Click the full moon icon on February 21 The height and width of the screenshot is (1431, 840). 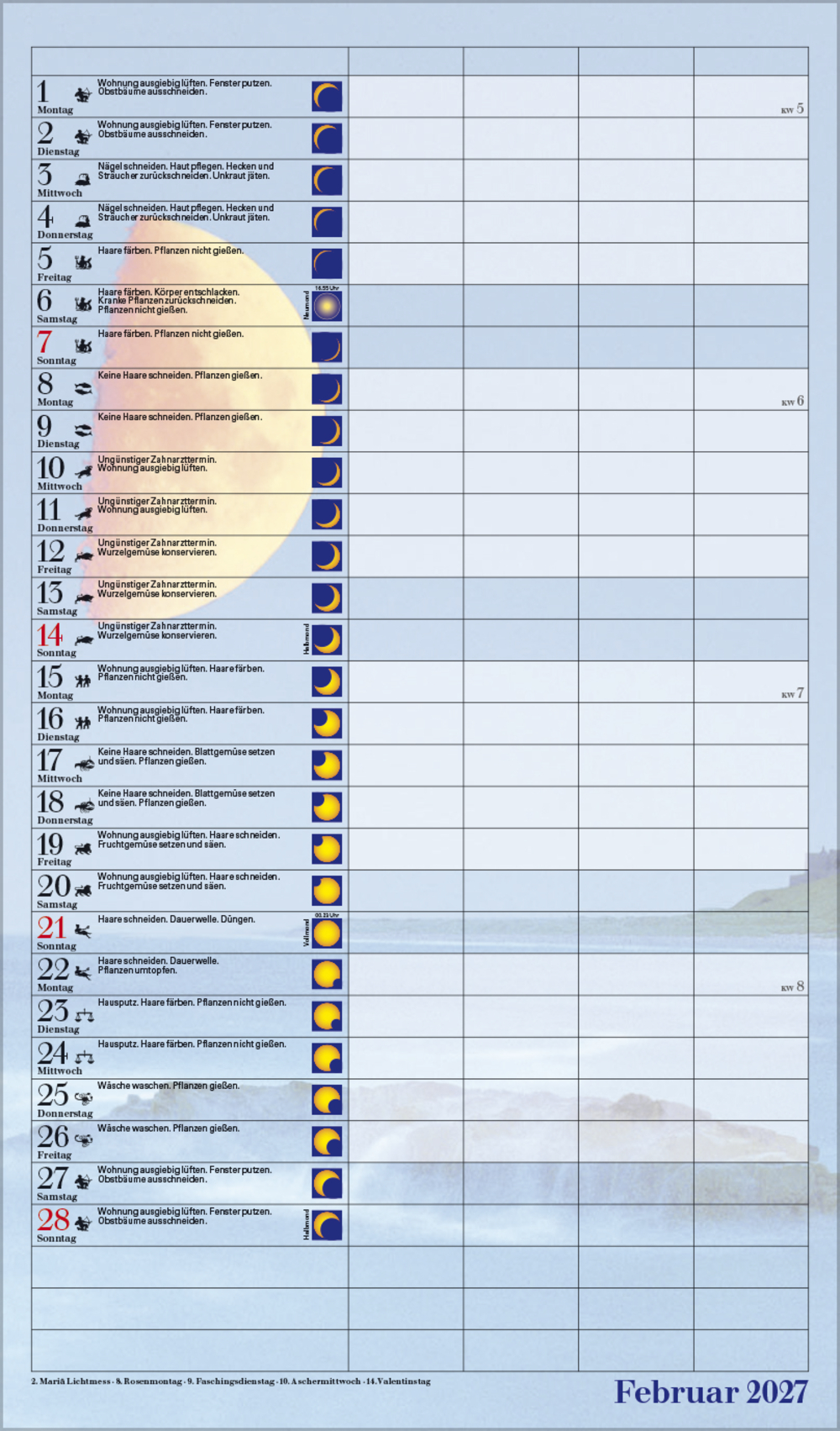(x=327, y=934)
